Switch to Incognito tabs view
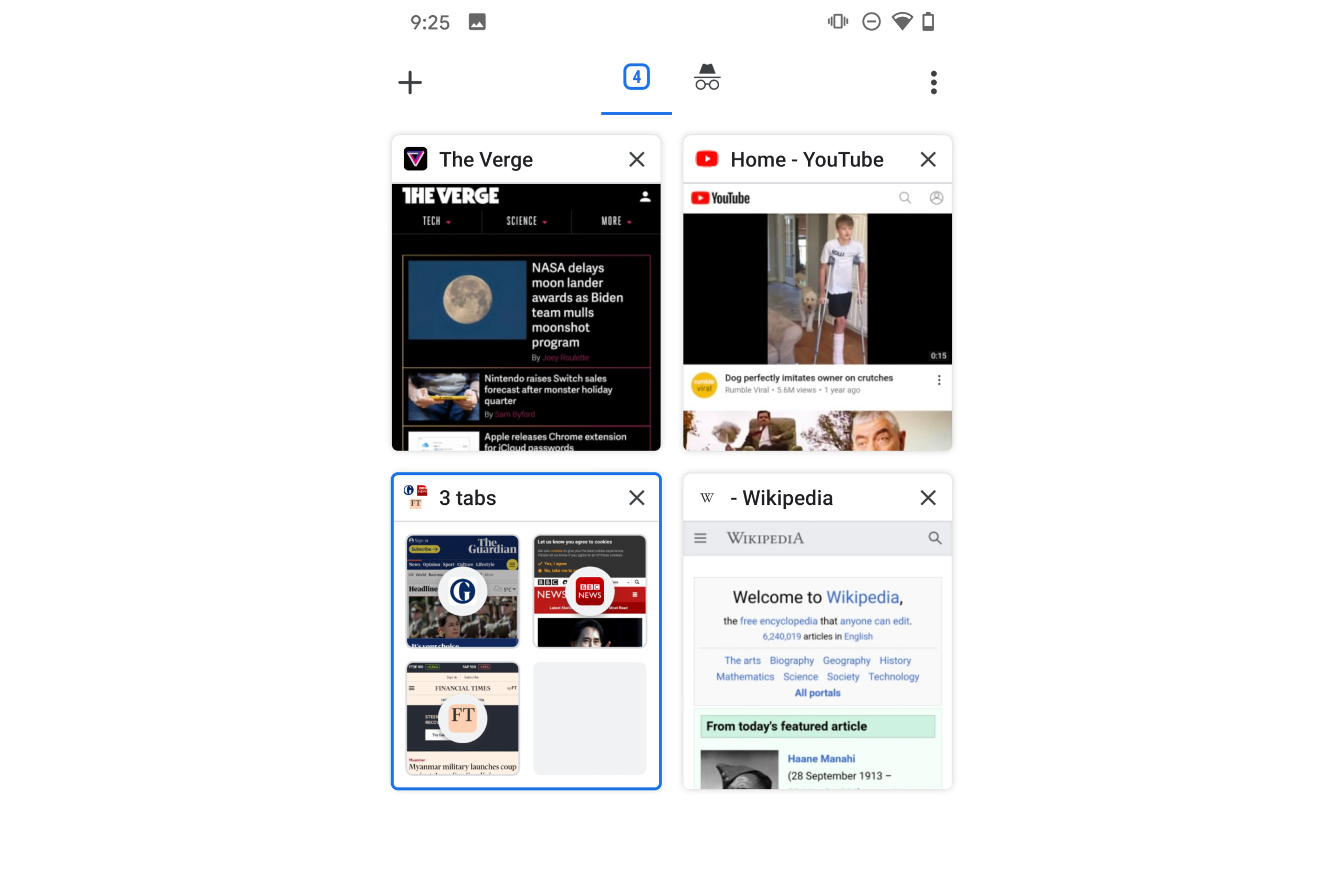 click(706, 82)
